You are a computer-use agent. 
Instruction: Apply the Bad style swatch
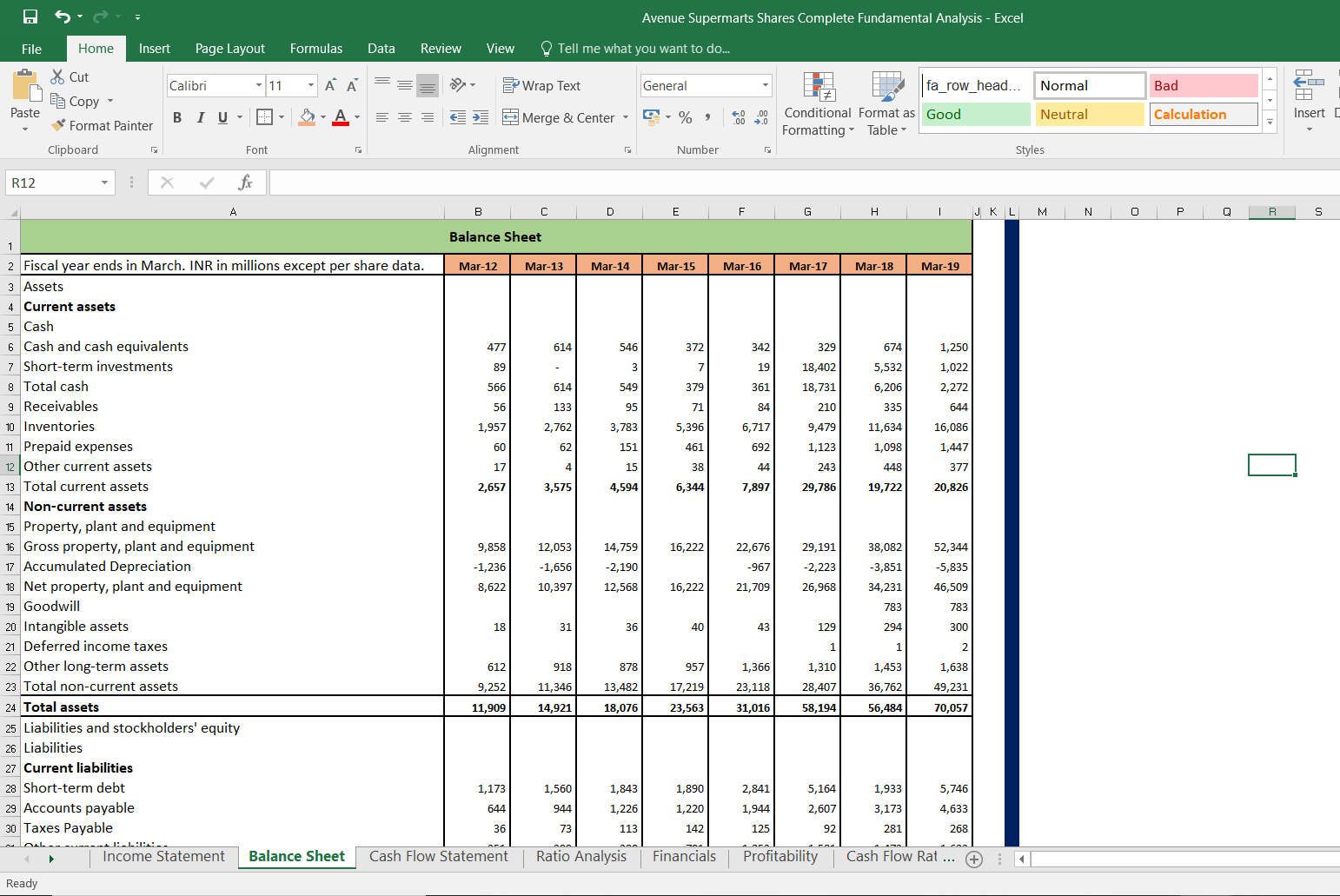[1204, 85]
